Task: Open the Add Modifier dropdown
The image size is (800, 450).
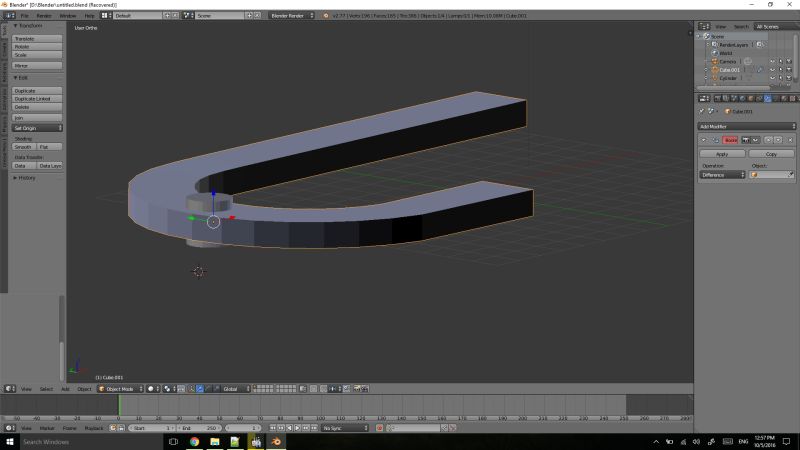Action: (746, 127)
